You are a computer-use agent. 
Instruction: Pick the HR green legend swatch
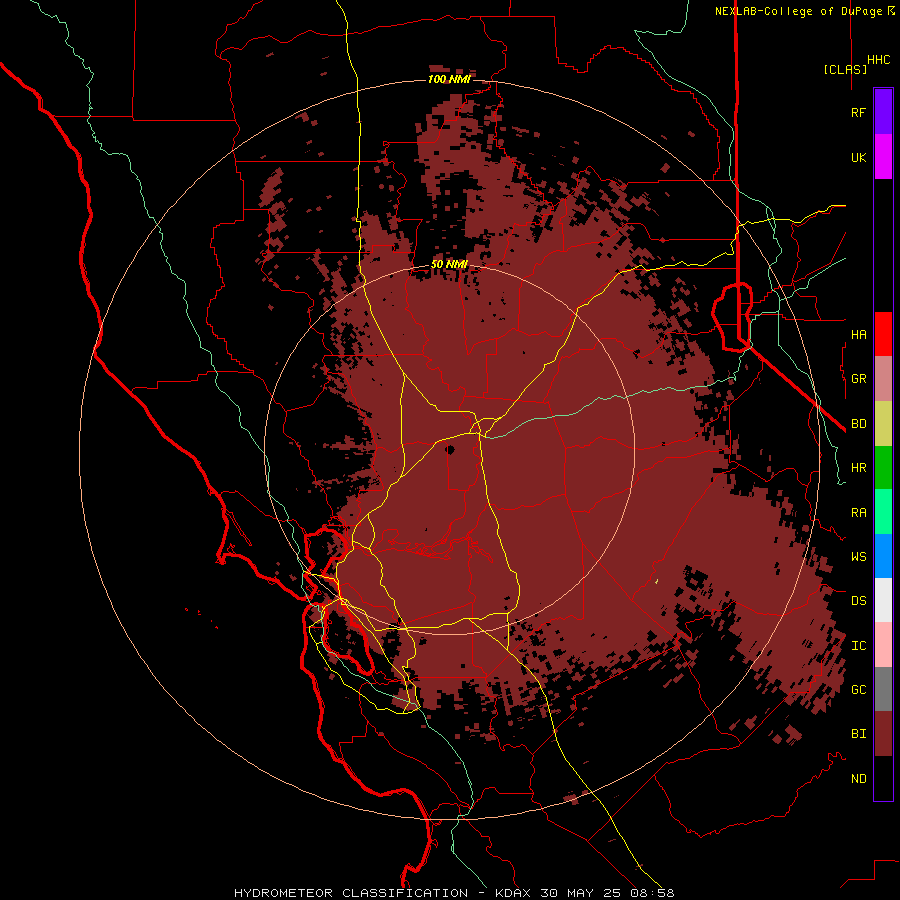[883, 467]
